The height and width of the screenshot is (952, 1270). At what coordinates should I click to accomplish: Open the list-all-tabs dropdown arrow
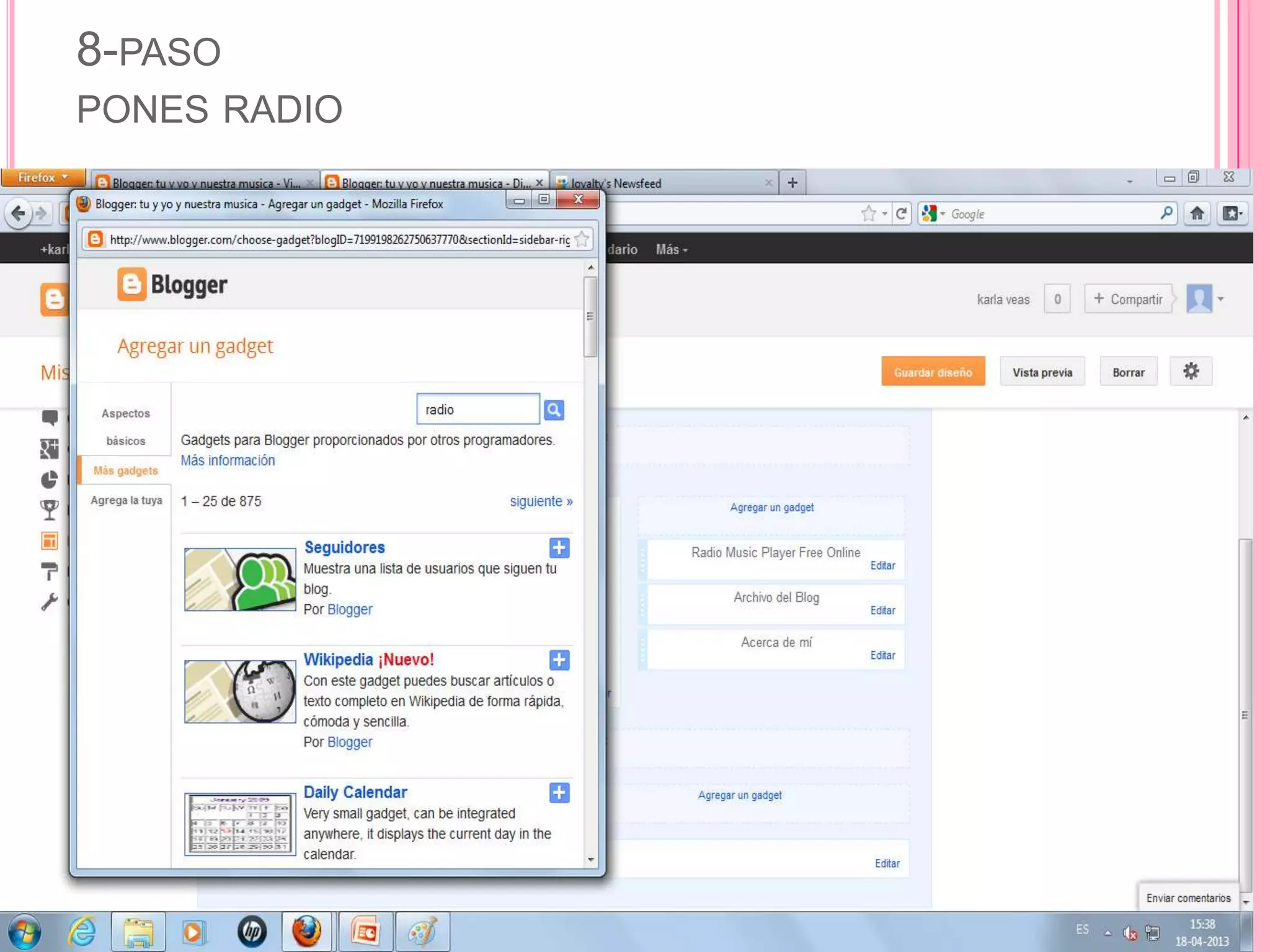pos(1129,182)
